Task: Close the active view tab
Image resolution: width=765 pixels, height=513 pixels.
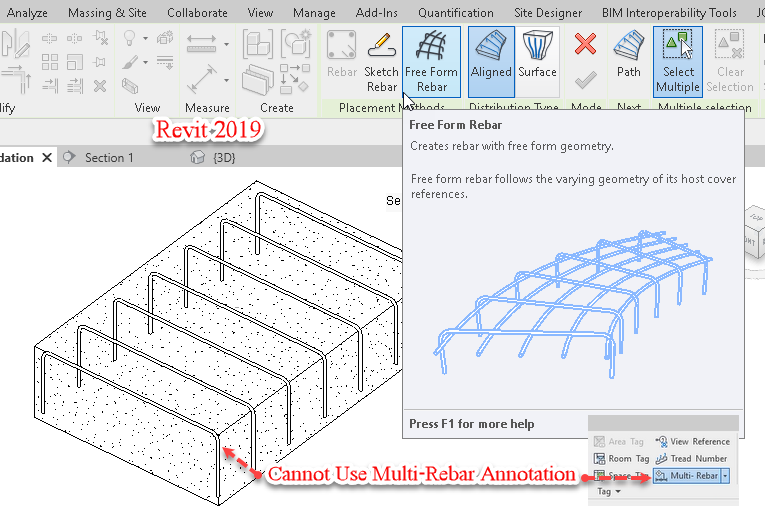Action: (47, 158)
